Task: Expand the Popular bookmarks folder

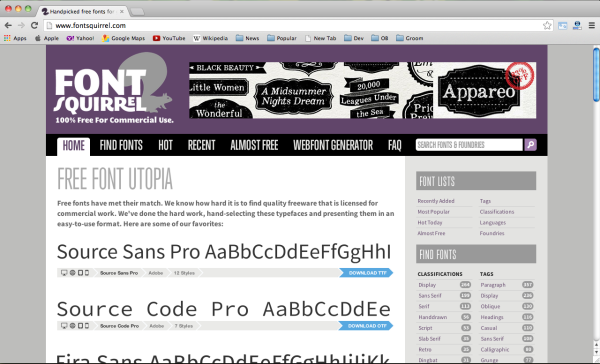Action: (282, 38)
